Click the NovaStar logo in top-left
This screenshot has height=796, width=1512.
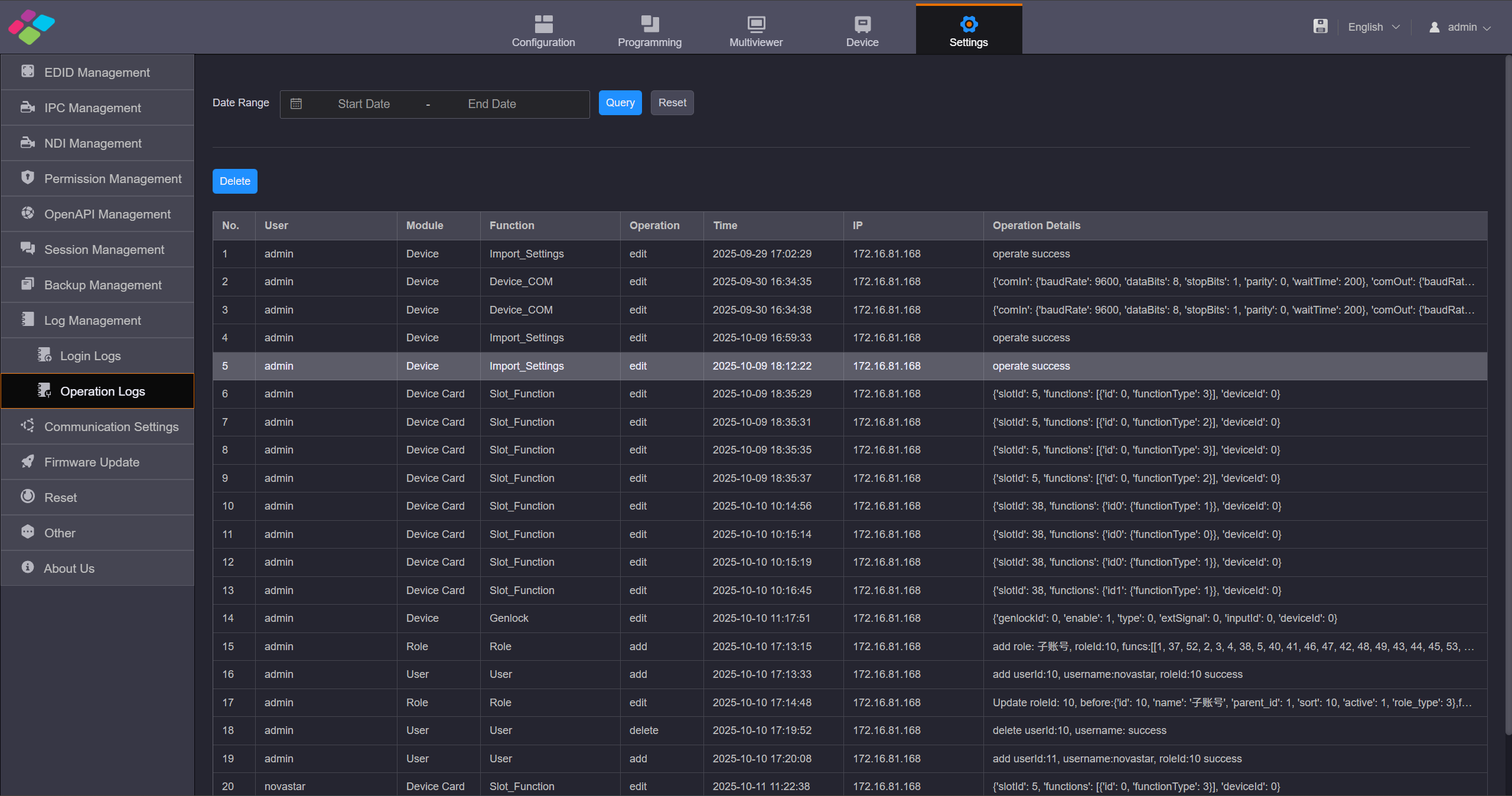point(31,27)
